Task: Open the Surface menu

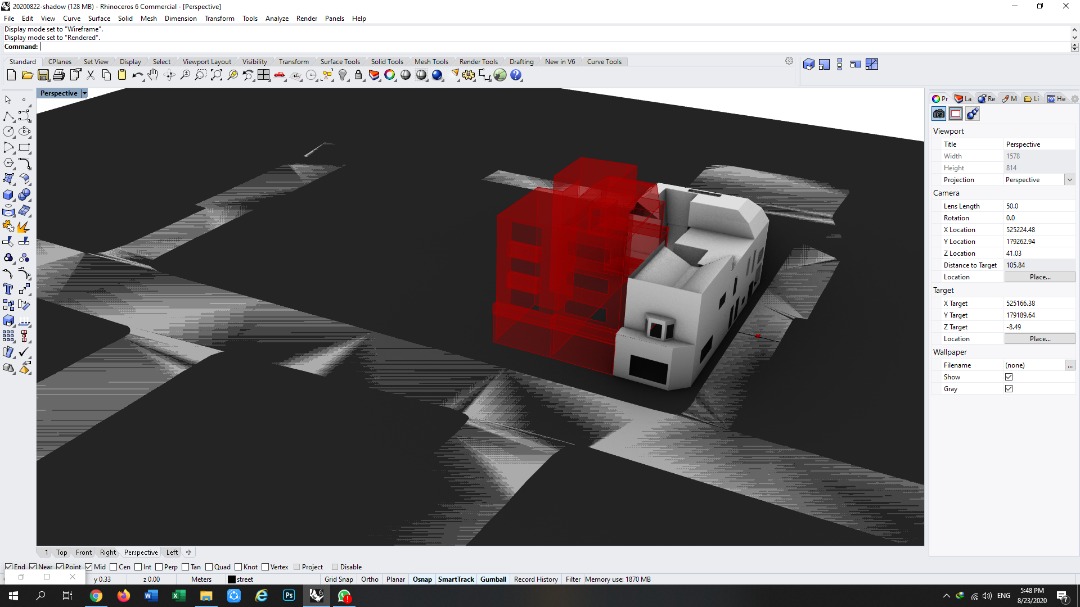Action: (x=99, y=19)
